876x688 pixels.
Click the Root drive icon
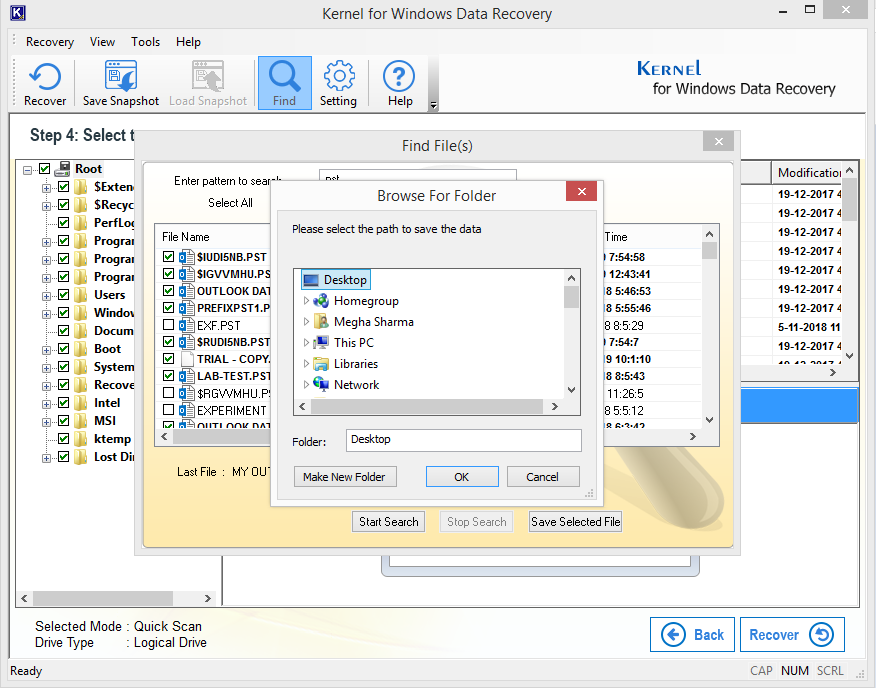[62, 169]
